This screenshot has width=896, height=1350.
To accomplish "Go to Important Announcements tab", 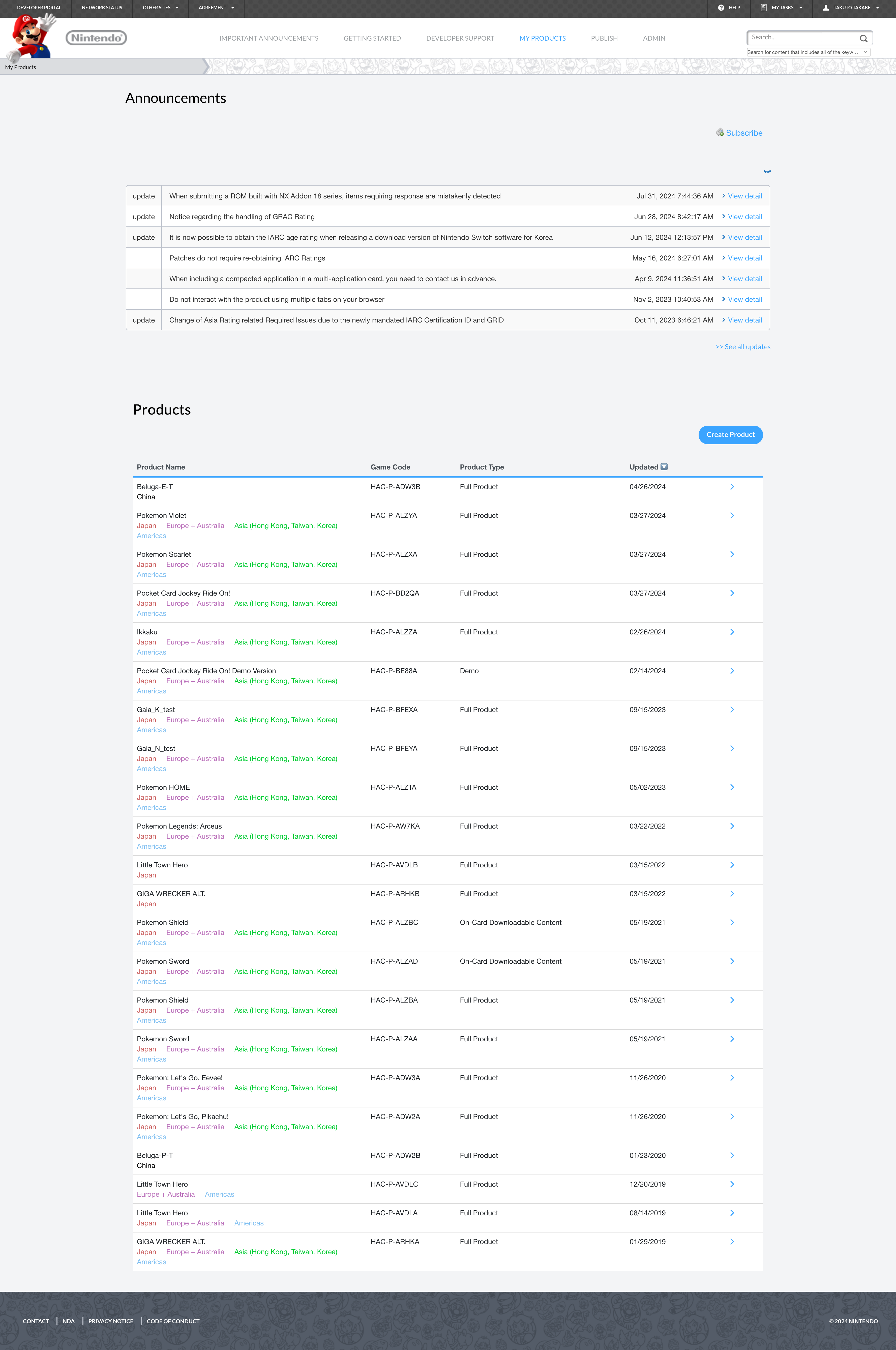I will [268, 38].
